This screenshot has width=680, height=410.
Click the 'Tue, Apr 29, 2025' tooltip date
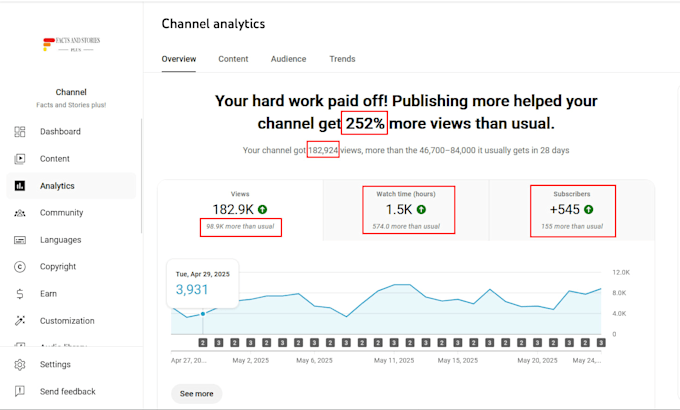click(203, 274)
